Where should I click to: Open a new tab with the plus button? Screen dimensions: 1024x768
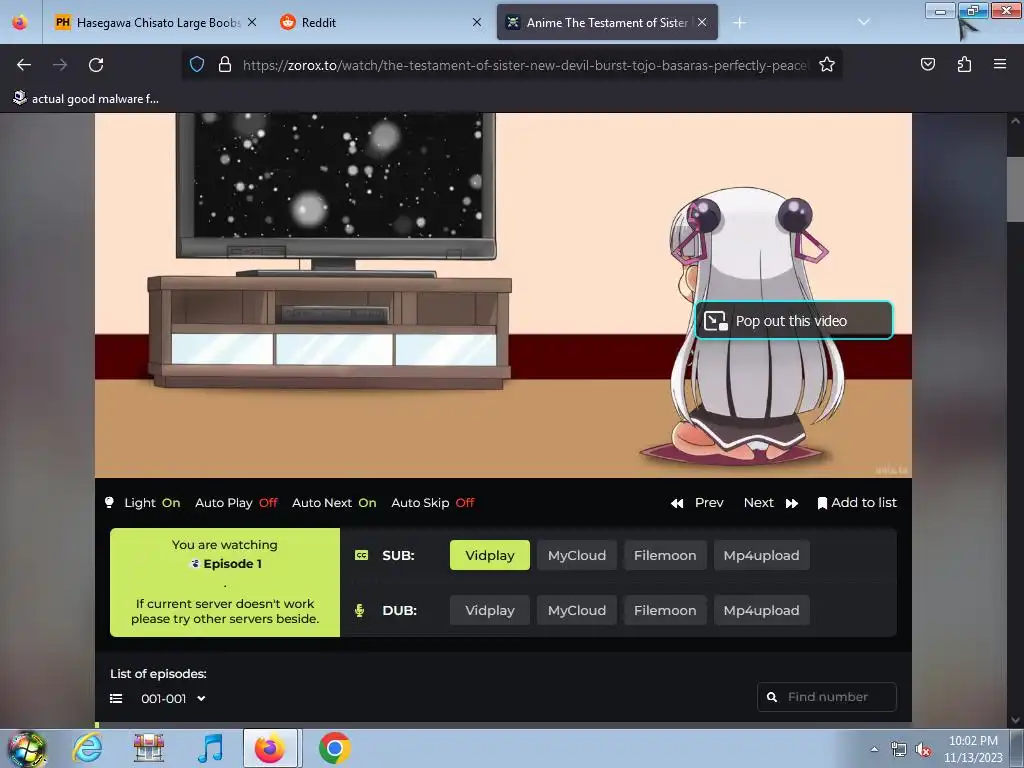(x=739, y=23)
